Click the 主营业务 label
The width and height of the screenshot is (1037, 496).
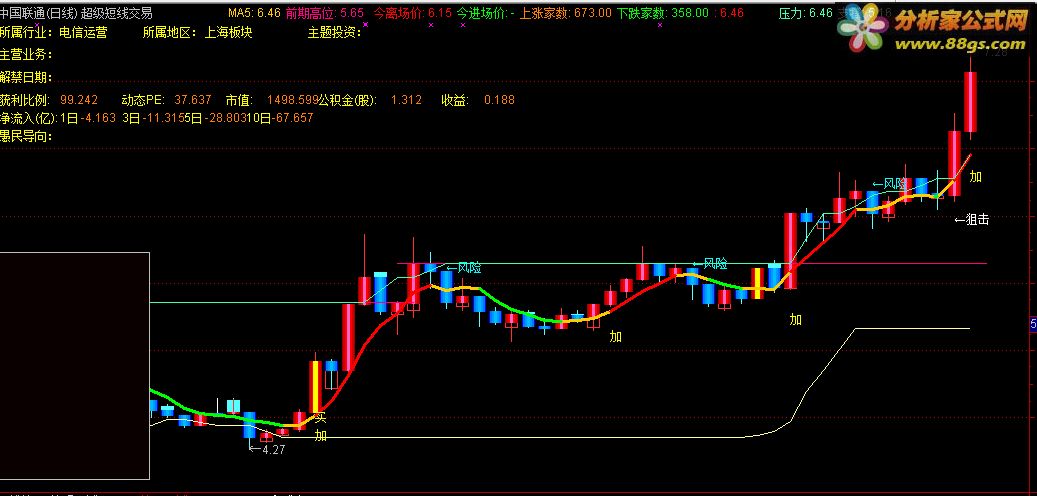pyautogui.click(x=25, y=54)
